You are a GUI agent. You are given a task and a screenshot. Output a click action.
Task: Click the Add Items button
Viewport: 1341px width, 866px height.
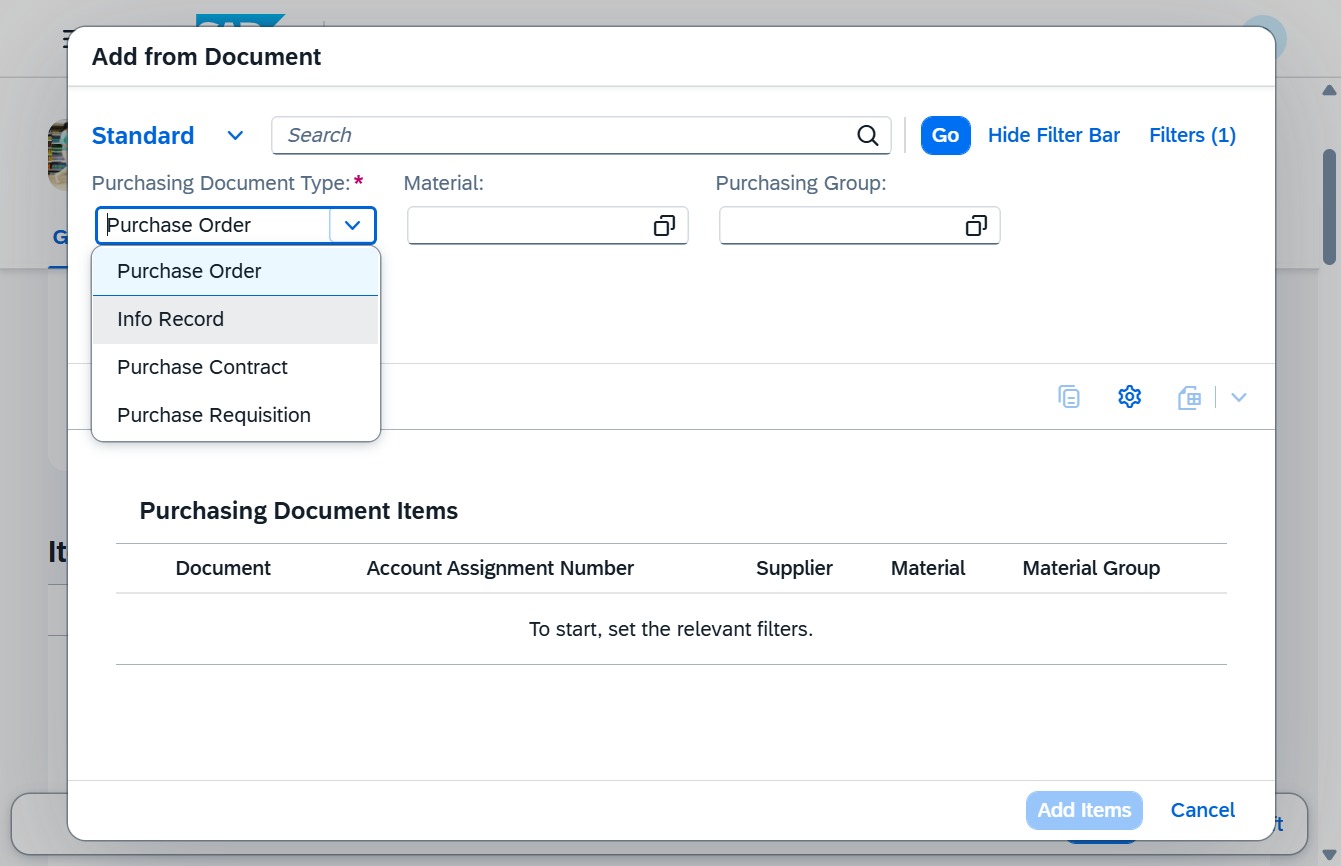[1084, 810]
